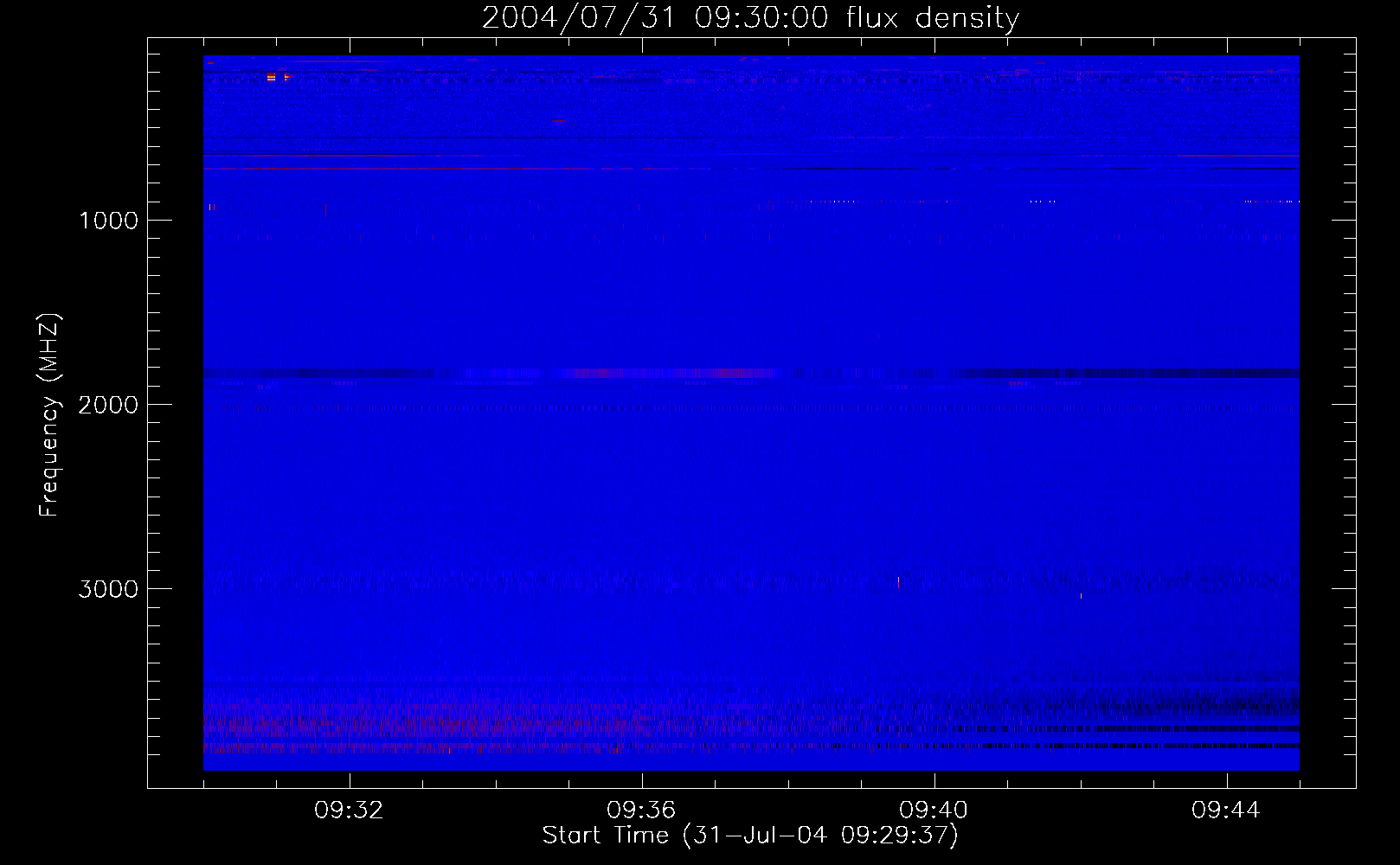
Task: Click the 2000 frequency tick label
Action: coord(108,405)
